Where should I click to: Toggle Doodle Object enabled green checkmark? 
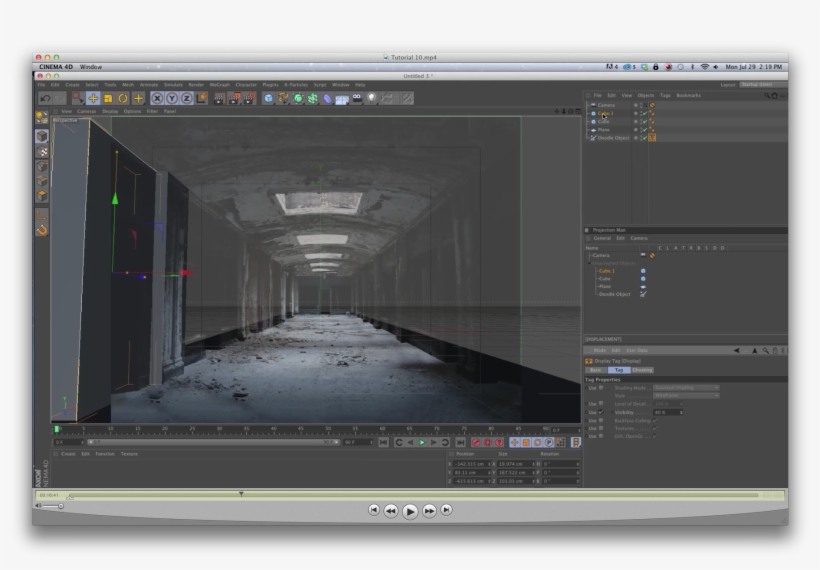pos(645,138)
